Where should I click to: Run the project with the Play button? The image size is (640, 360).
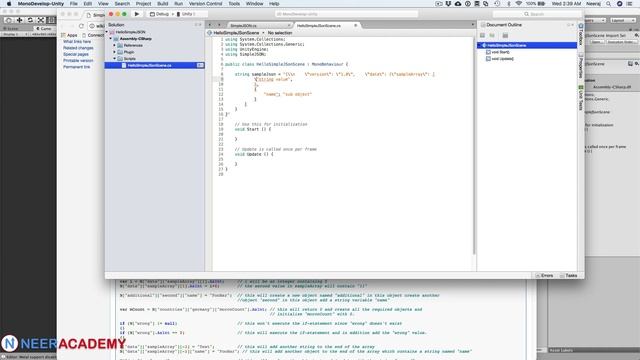[137, 14]
